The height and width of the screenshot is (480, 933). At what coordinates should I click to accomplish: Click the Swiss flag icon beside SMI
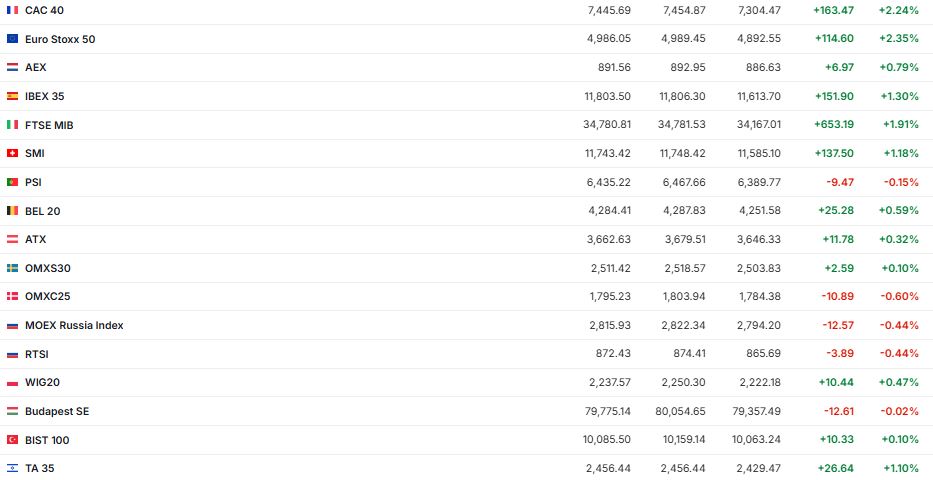pyautogui.click(x=12, y=153)
